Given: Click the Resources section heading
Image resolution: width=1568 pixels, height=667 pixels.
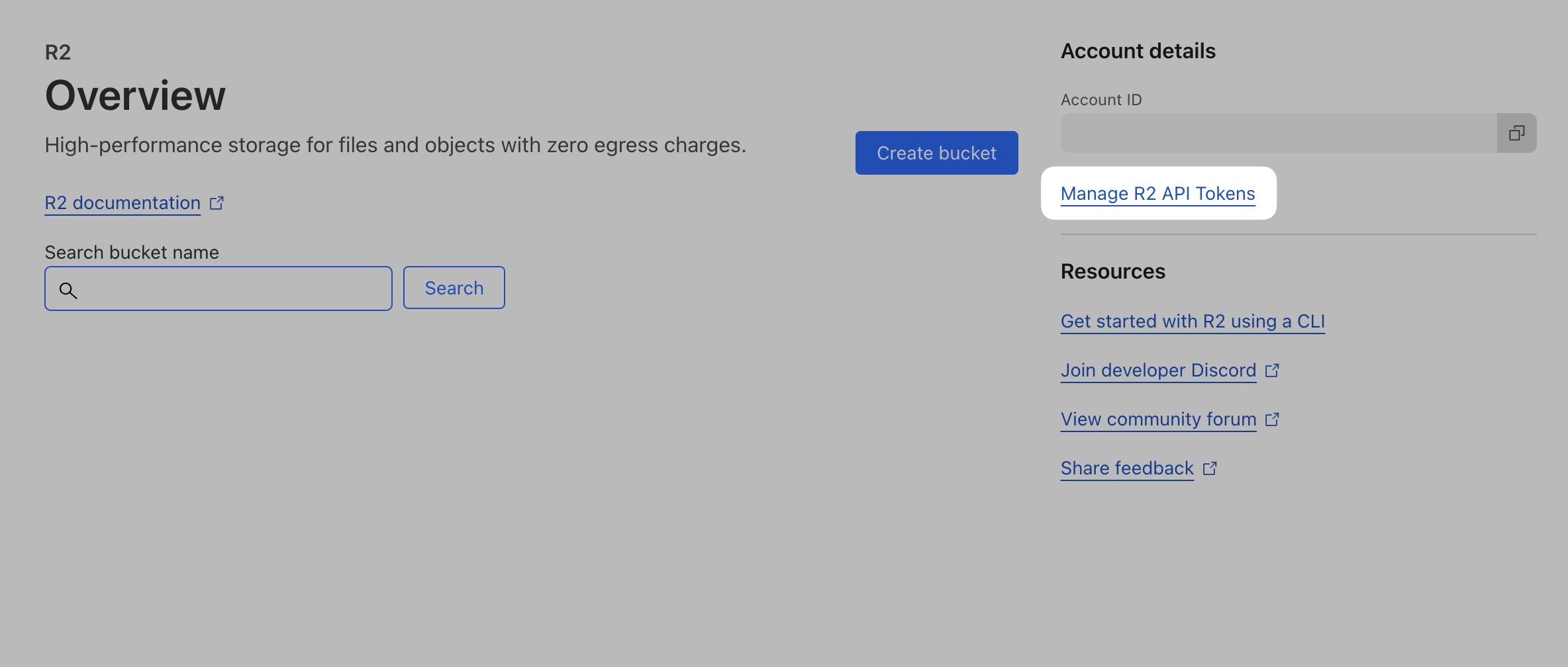Looking at the screenshot, I should point(1112,271).
